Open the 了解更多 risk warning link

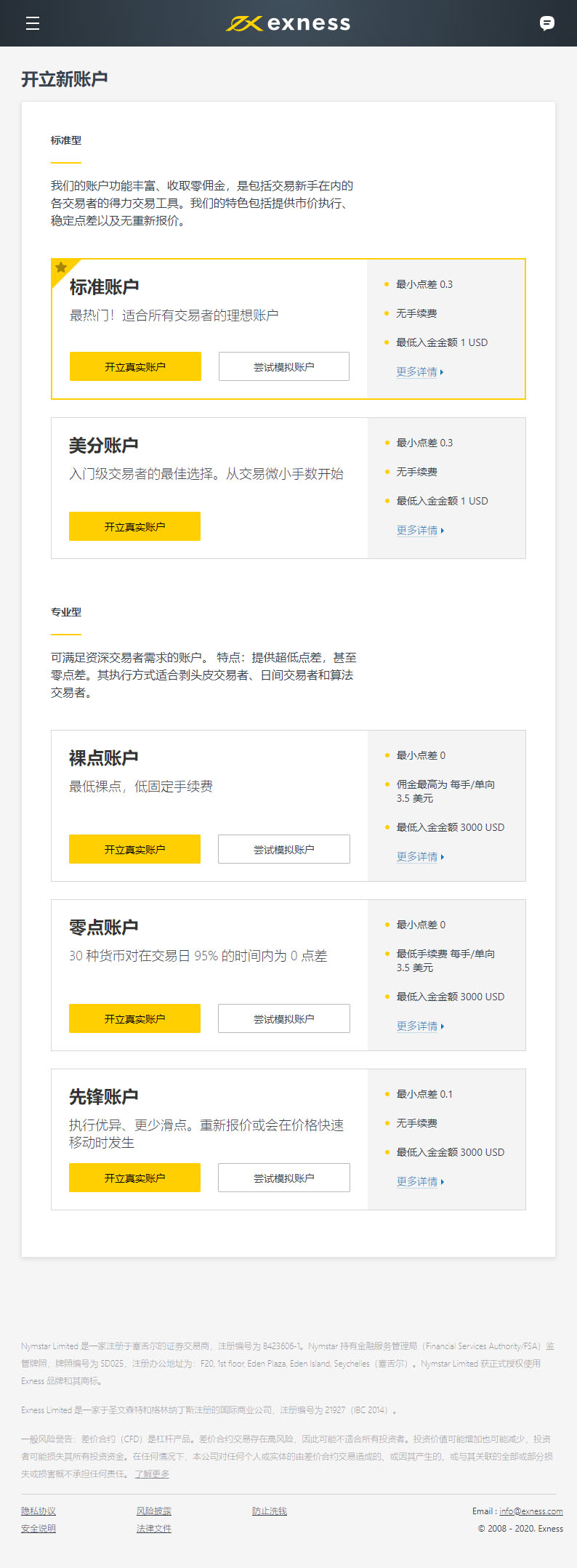[x=152, y=1473]
